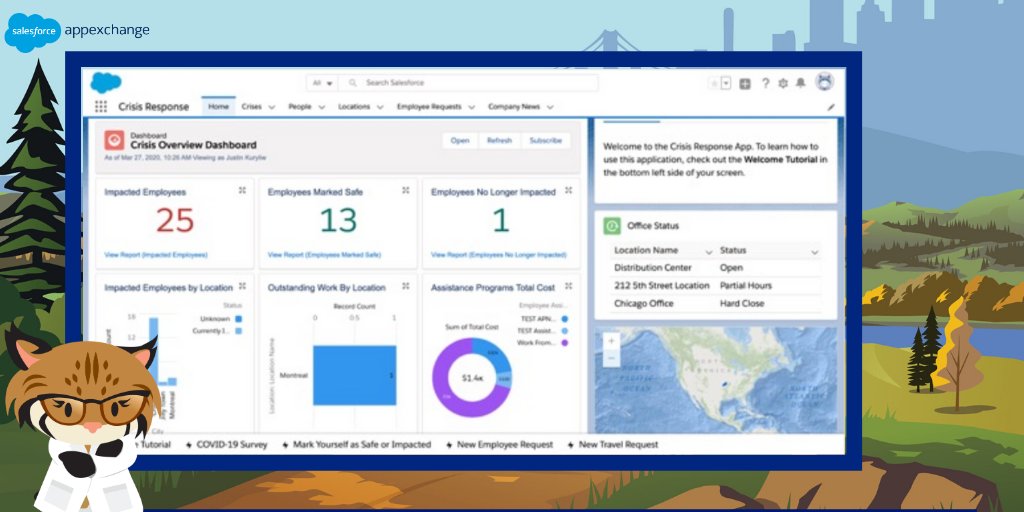Viewport: 1024px width, 512px height.
Task: Expand the Impacted Employees widget
Action: tap(242, 190)
